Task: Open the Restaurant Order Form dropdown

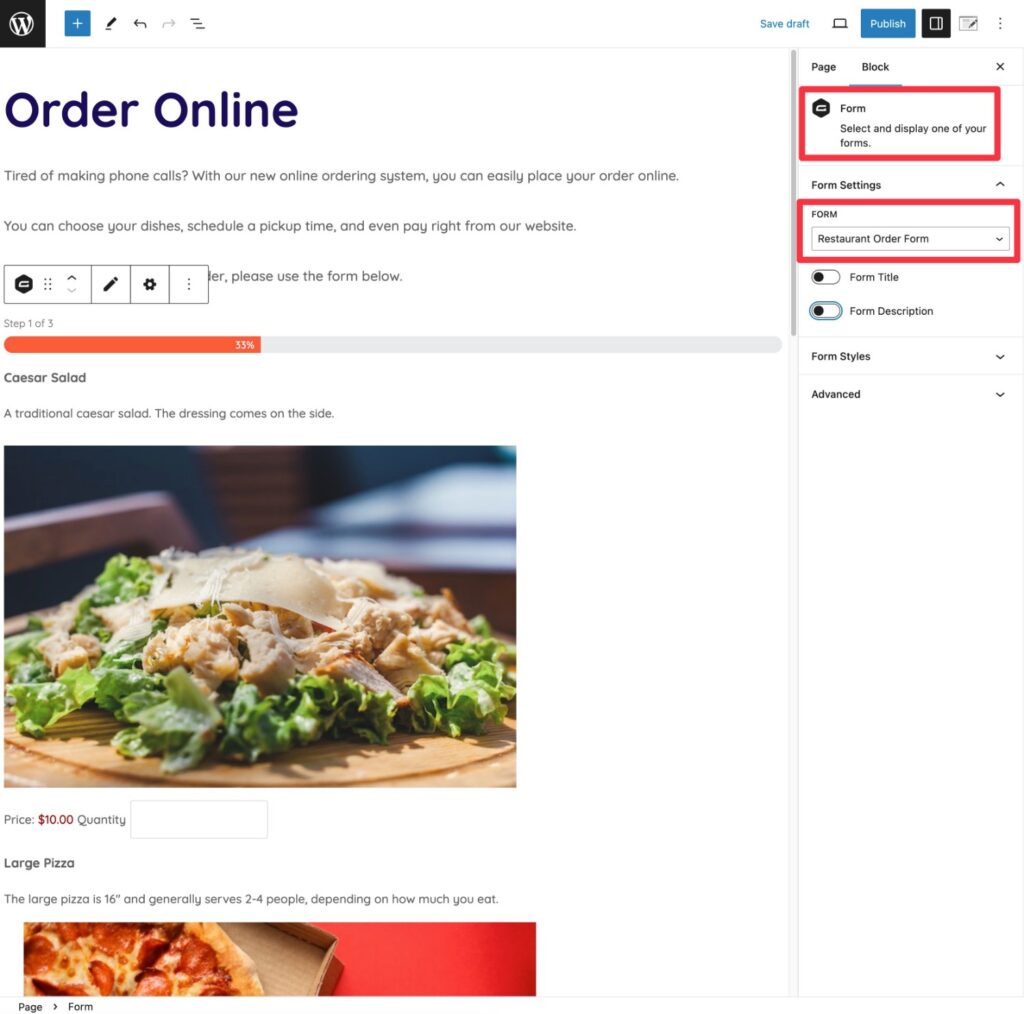Action: click(910, 239)
